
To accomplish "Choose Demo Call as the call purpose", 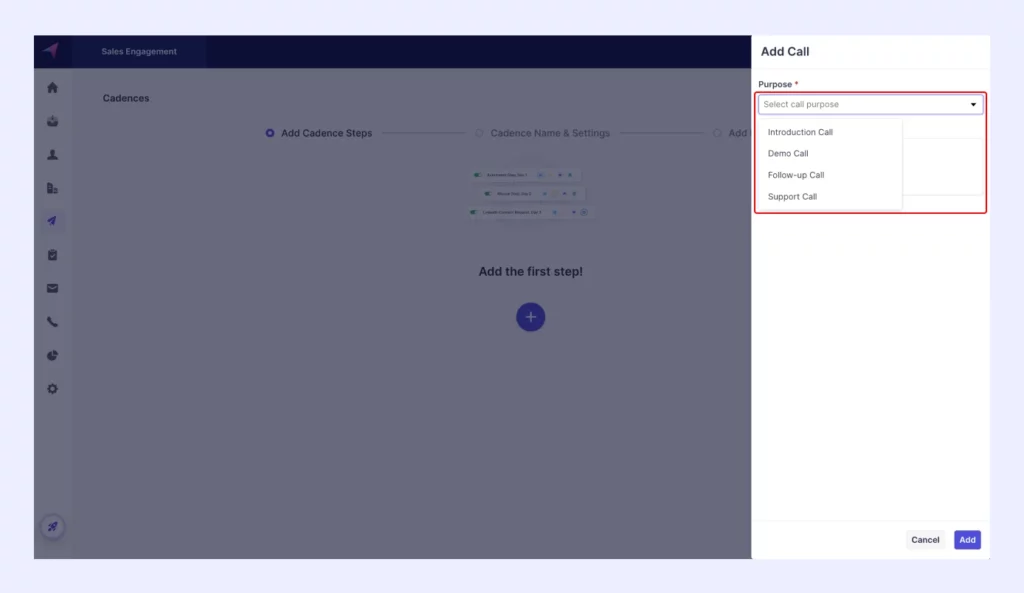I will (x=789, y=153).
